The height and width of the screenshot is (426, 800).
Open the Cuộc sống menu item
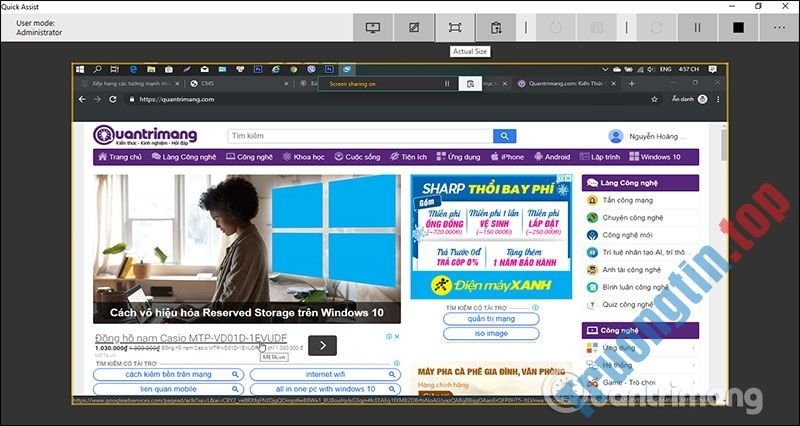[357, 157]
